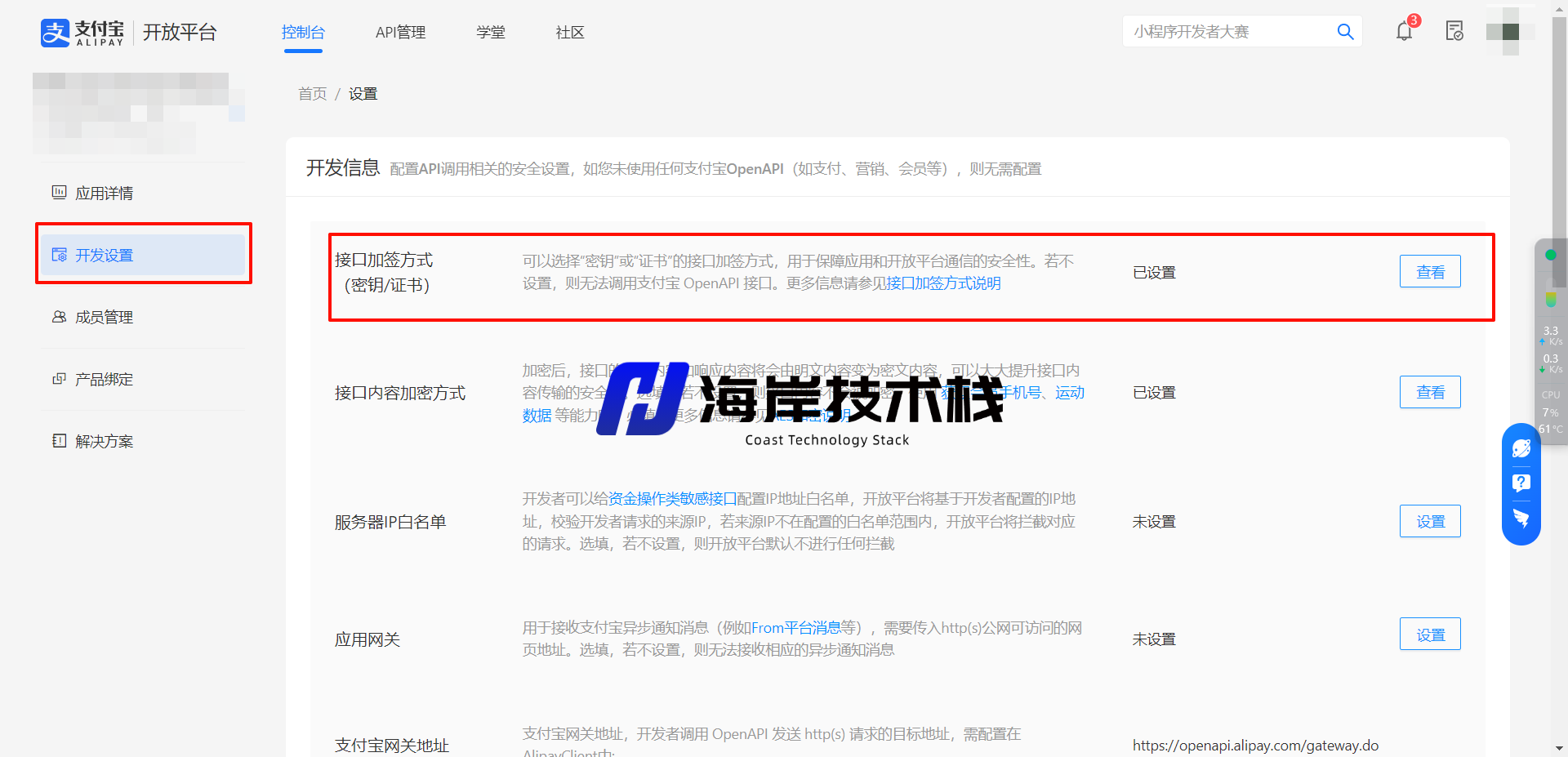Click 首页 breadcrumb link

pos(312,94)
